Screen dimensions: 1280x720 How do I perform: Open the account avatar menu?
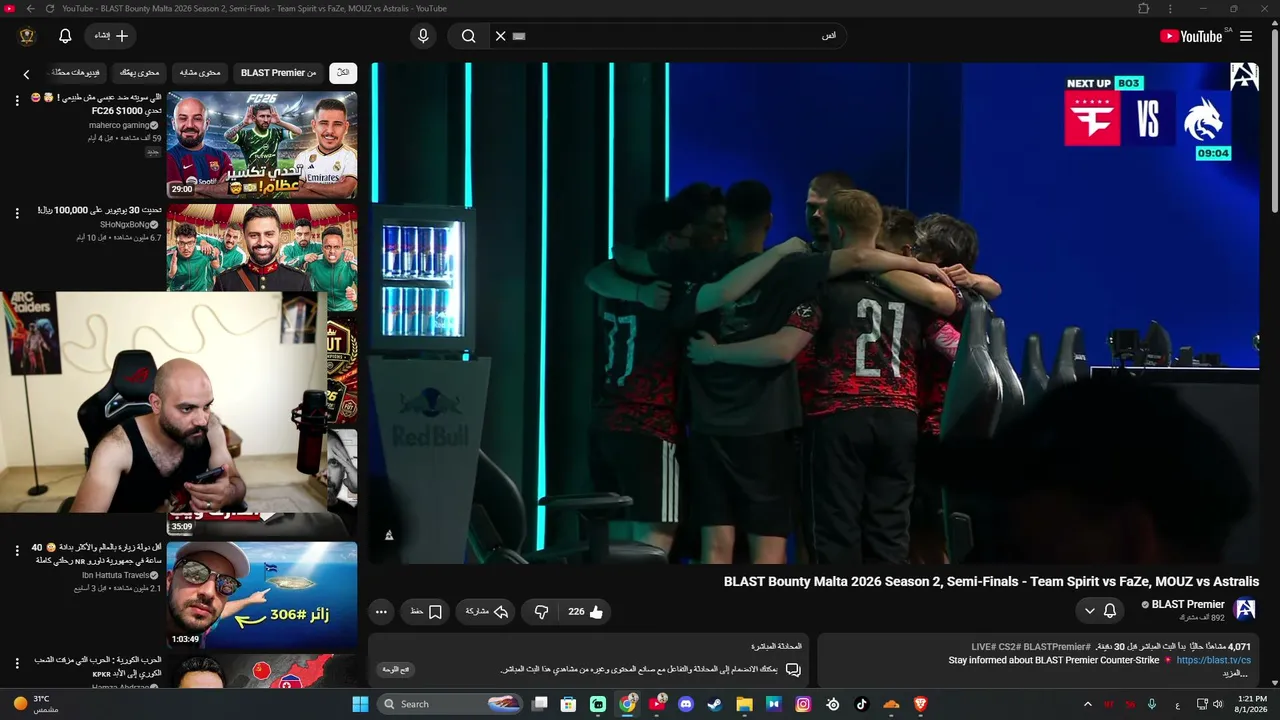coord(27,36)
